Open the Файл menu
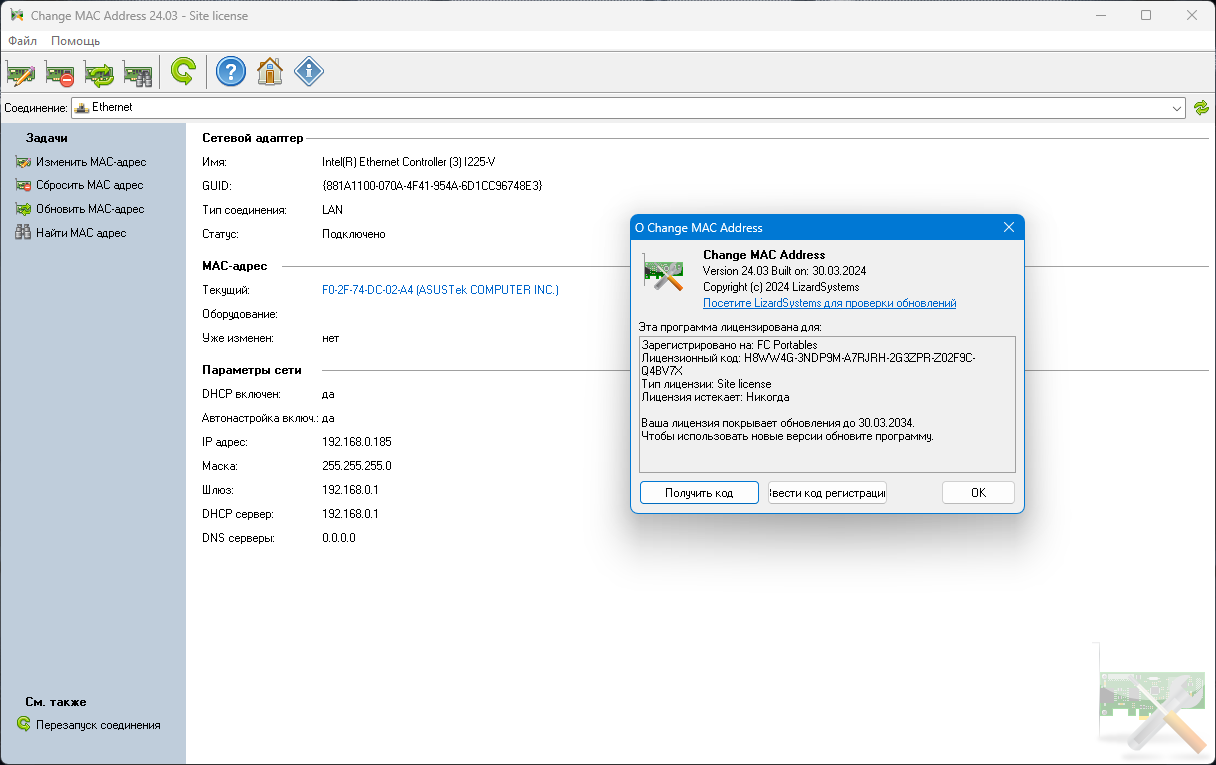 click(x=22, y=41)
